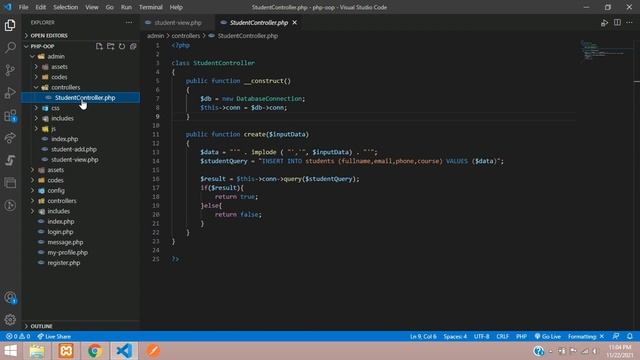Screen dimensions: 640x360
Task: Open the orange taskbar application icon
Action: (x=153, y=351)
